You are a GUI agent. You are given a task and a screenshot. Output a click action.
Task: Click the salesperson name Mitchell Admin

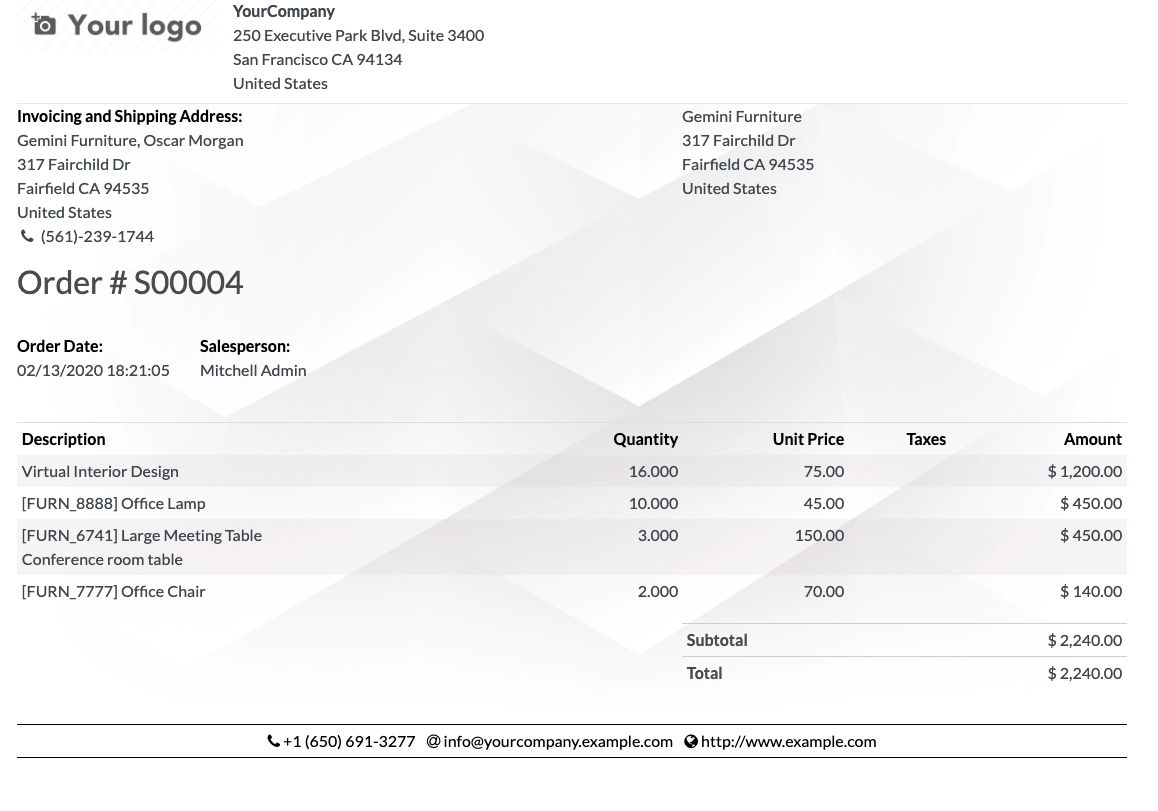[253, 371]
